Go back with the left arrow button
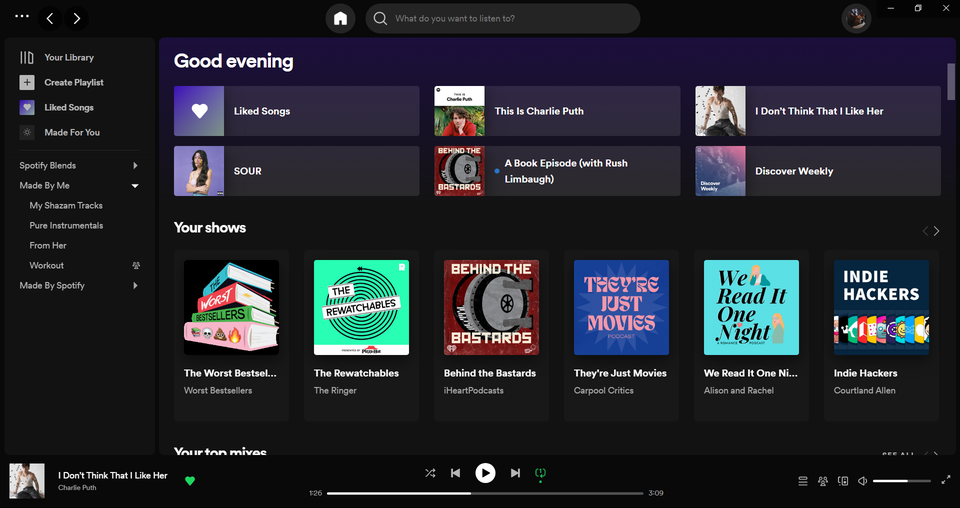 (x=50, y=18)
